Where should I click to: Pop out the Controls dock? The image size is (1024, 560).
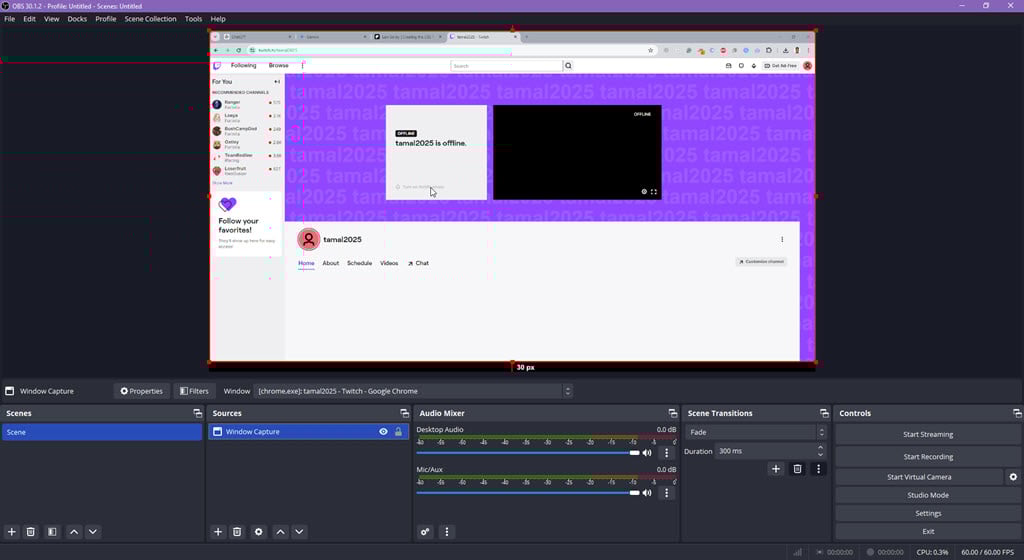(x=1017, y=413)
